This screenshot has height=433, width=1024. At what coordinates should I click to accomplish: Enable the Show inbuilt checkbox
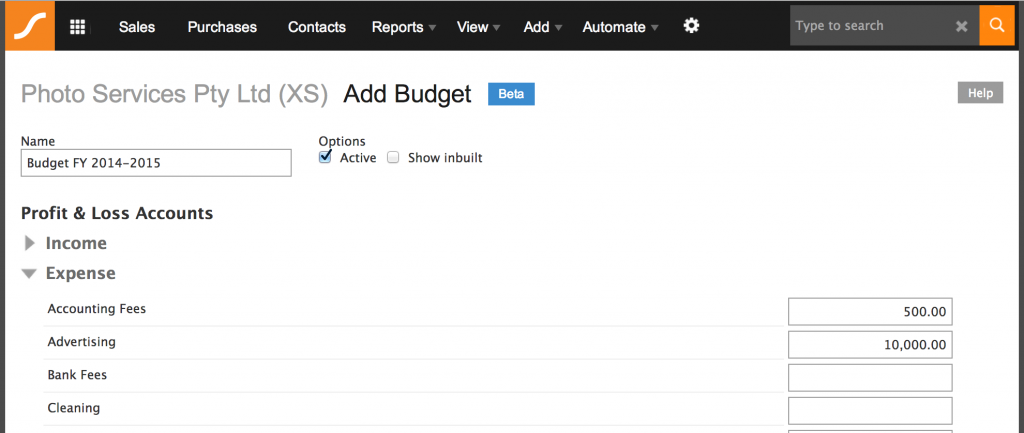click(393, 157)
